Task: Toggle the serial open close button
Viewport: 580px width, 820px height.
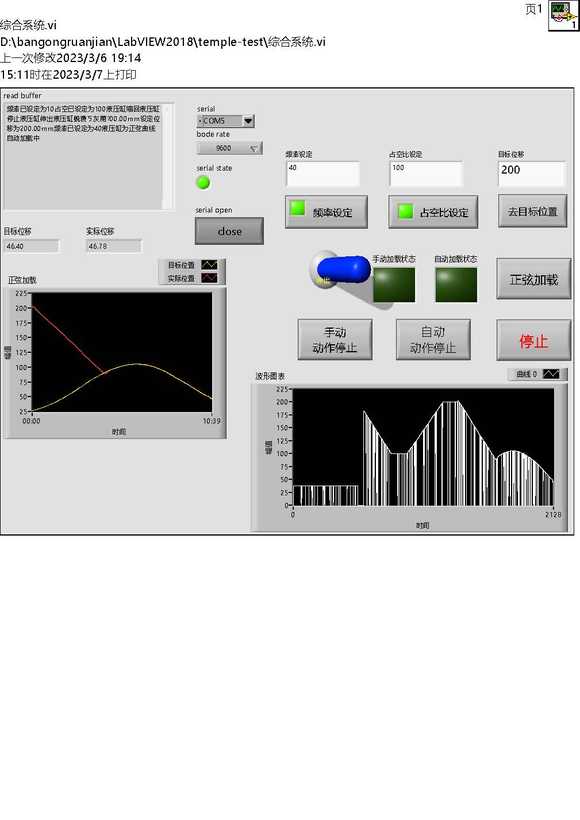Action: 229,231
